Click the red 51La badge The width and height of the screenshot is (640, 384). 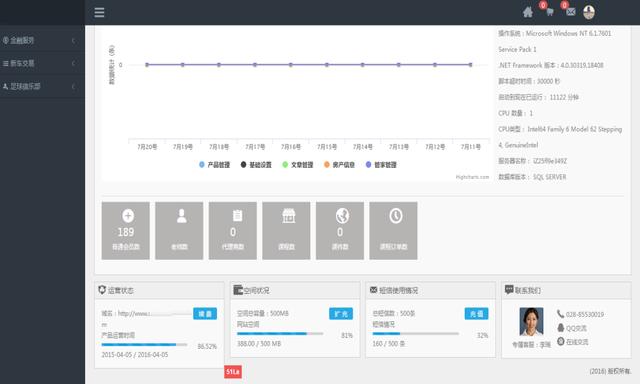[233, 372]
